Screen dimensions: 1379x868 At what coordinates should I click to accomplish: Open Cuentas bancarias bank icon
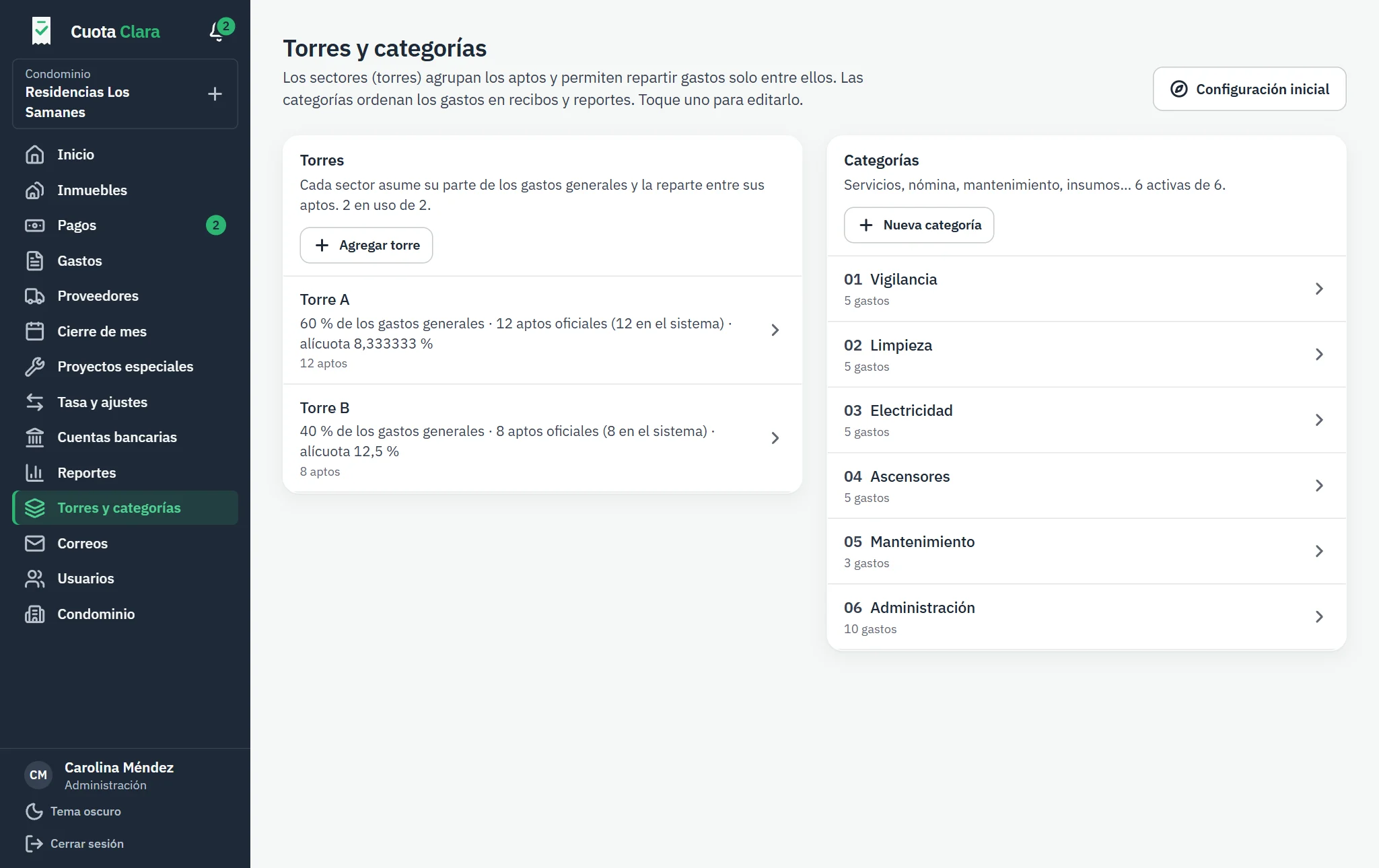[x=35, y=437]
